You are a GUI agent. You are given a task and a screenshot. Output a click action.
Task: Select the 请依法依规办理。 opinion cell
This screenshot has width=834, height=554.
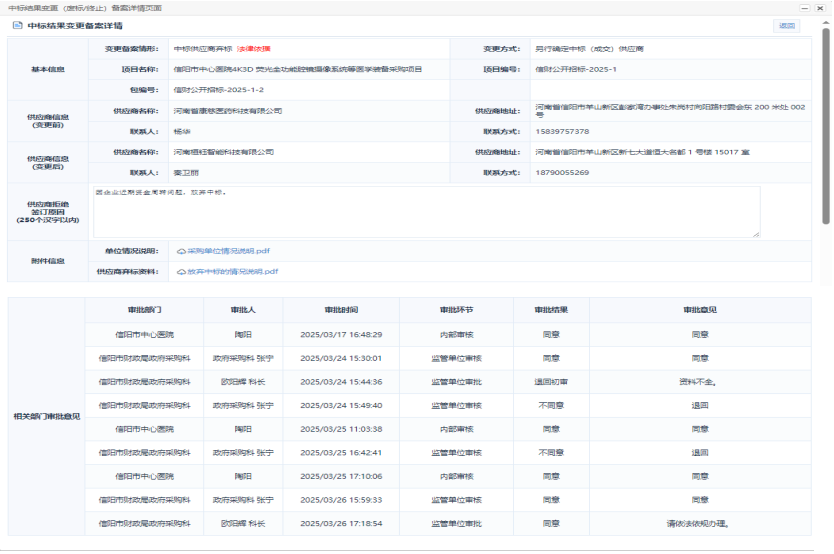[700, 523]
